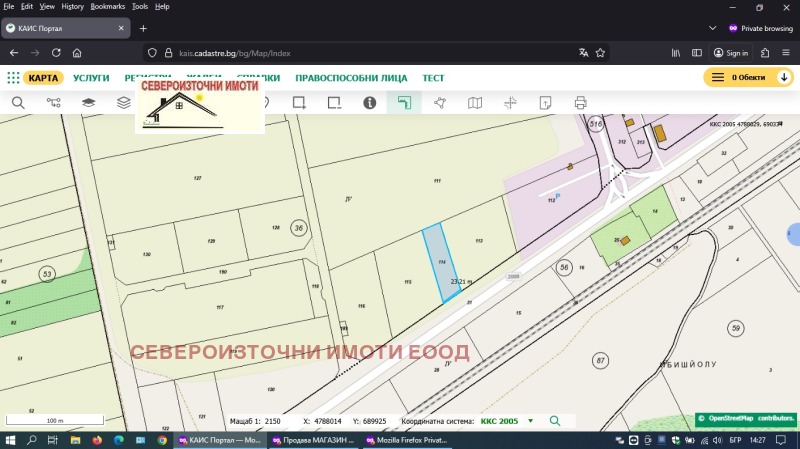Open the app grid launcher icon
This screenshot has height=449, width=800.
click(x=13, y=77)
